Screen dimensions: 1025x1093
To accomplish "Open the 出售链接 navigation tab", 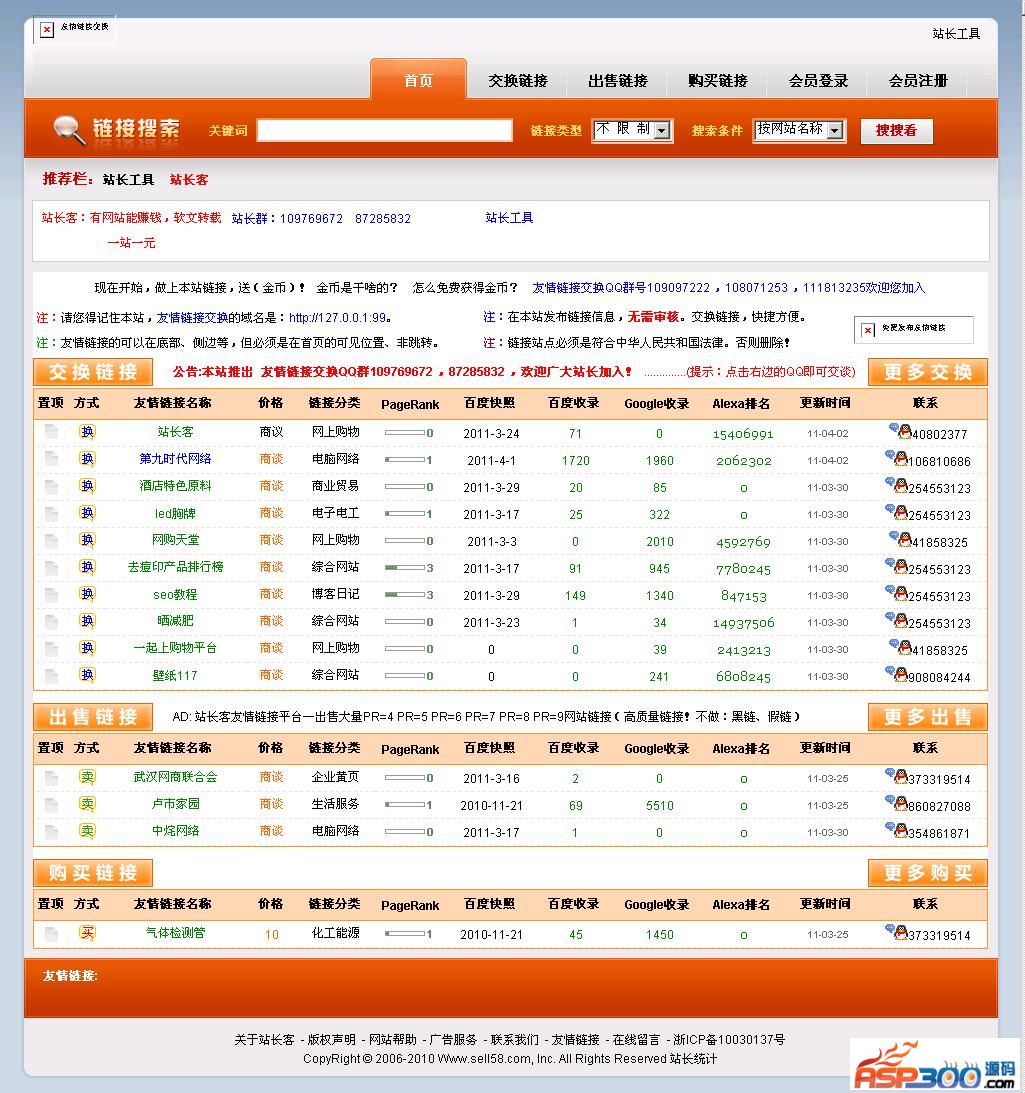I will [618, 81].
